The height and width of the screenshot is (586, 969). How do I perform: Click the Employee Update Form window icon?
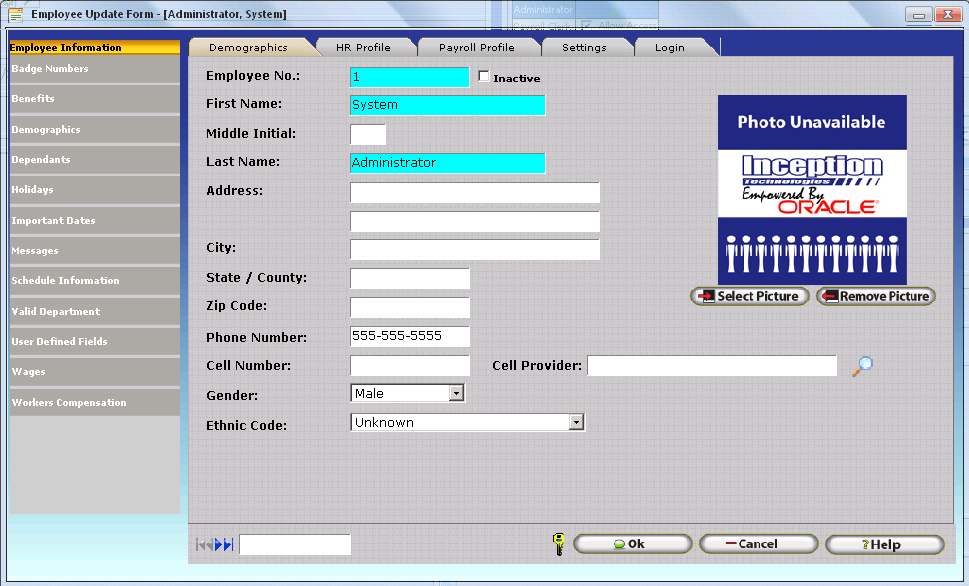pyautogui.click(x=15, y=14)
